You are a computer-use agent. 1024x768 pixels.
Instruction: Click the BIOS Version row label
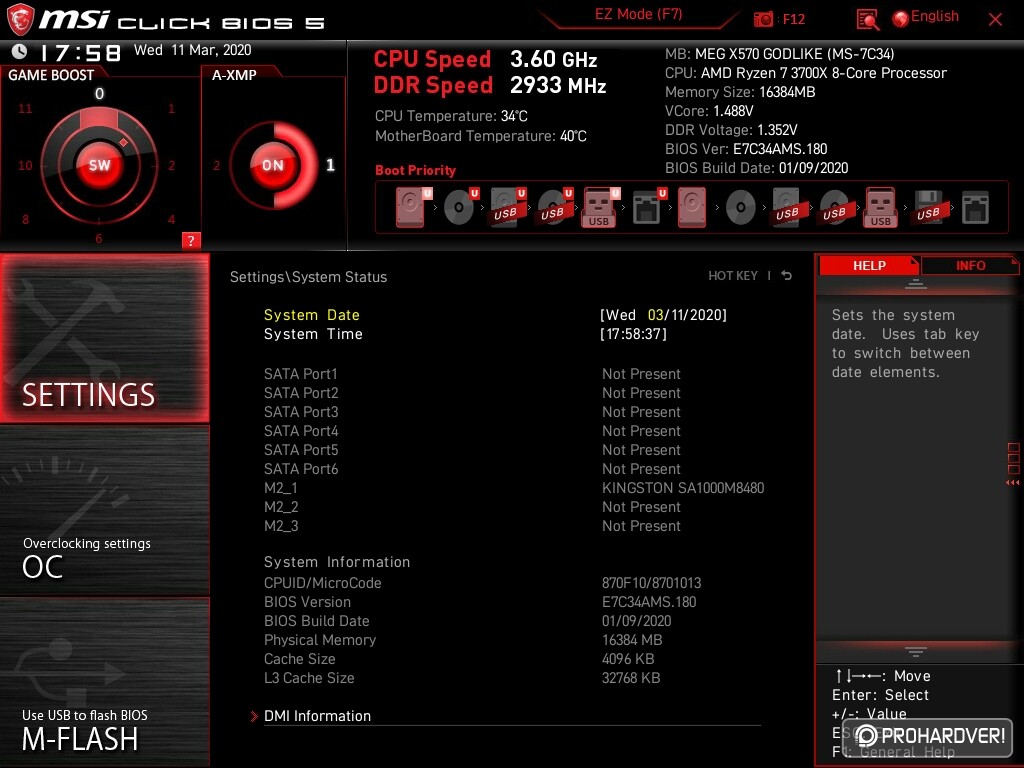click(x=307, y=601)
